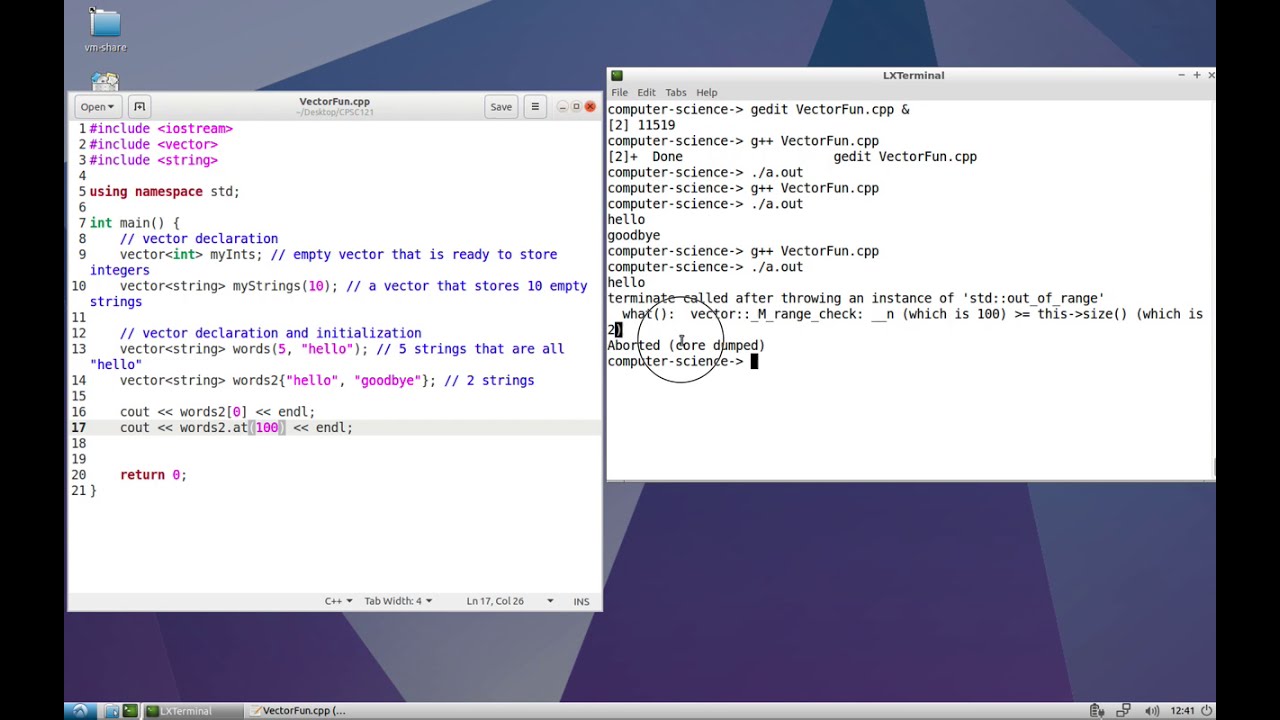Close the gedit VectorFun.cpp window
The width and height of the screenshot is (1280, 720).
pyautogui.click(x=590, y=107)
